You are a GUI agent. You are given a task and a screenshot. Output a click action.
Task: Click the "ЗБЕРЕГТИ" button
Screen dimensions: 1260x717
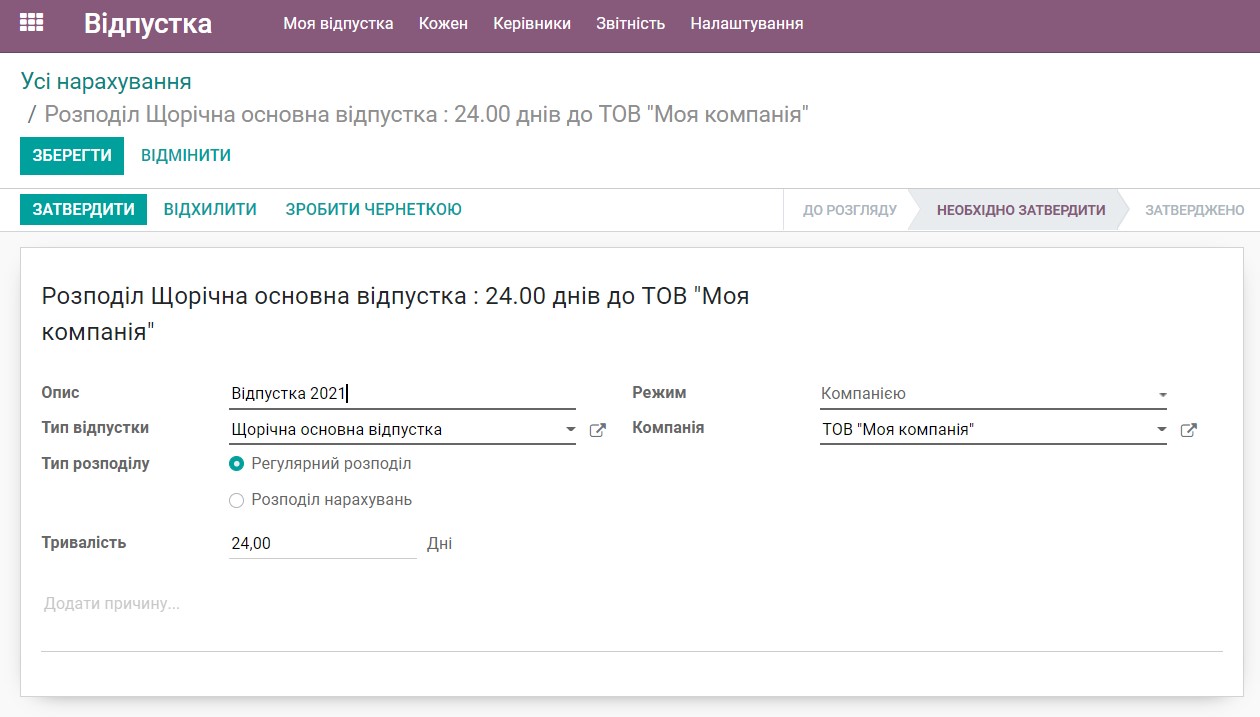tap(71, 156)
